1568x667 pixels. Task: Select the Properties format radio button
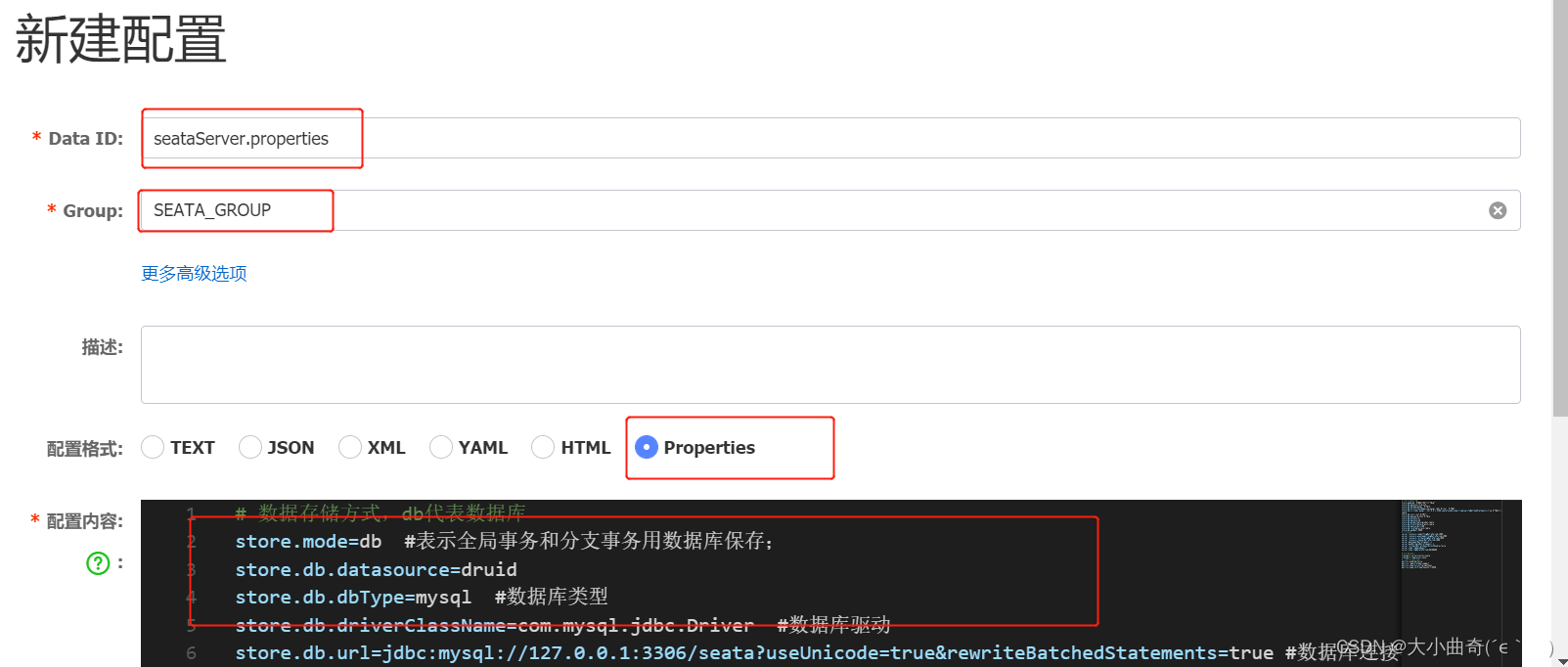pyautogui.click(x=647, y=447)
